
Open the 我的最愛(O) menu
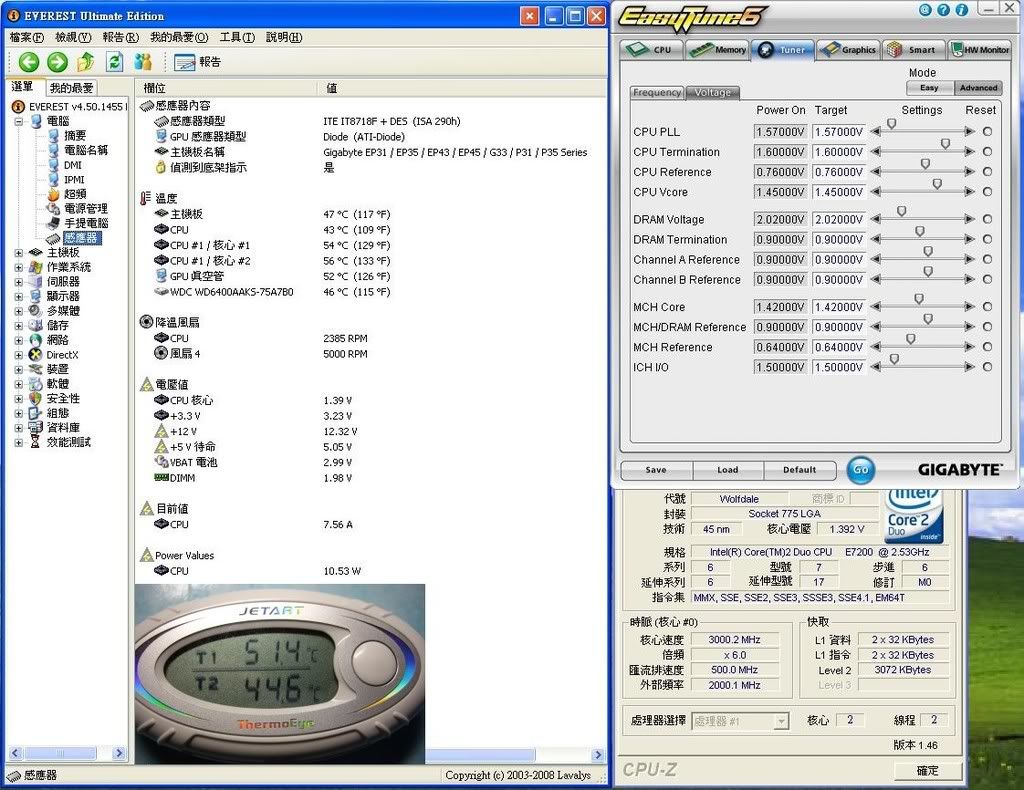(179, 37)
